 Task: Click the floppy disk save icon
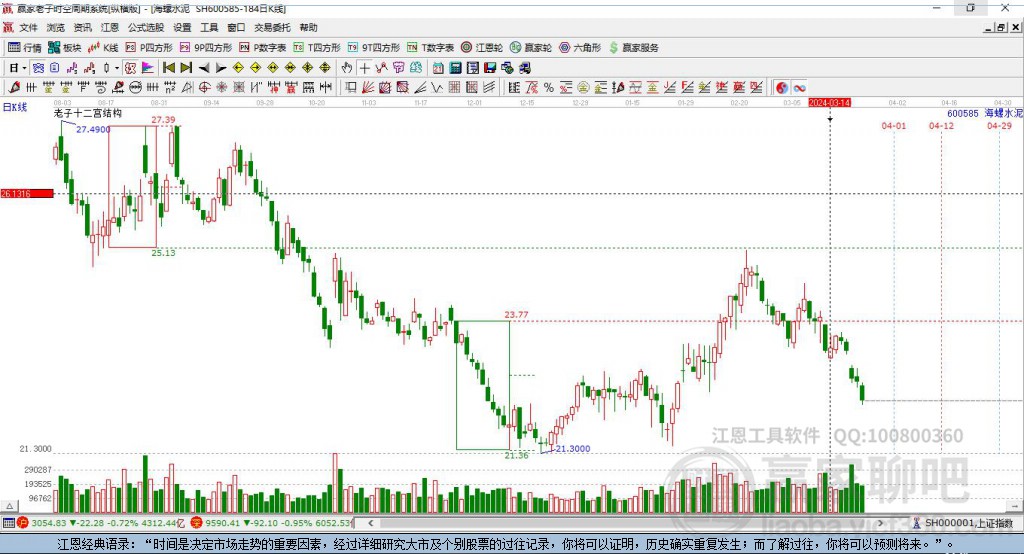(x=490, y=67)
